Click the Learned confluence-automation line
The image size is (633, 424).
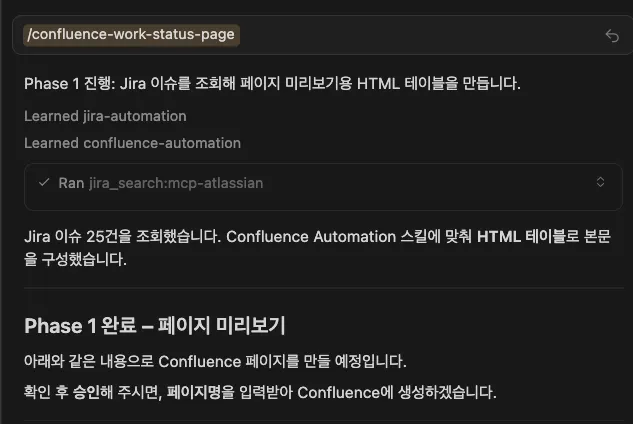point(132,143)
